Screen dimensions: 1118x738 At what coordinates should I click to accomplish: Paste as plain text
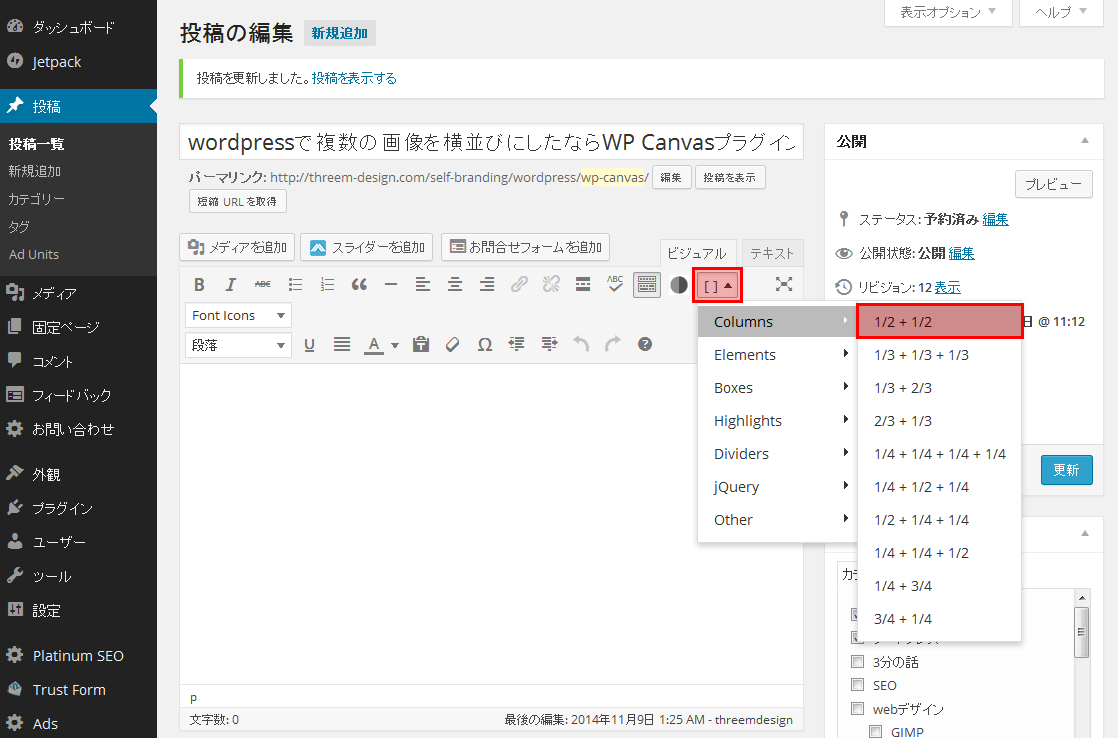click(x=421, y=345)
